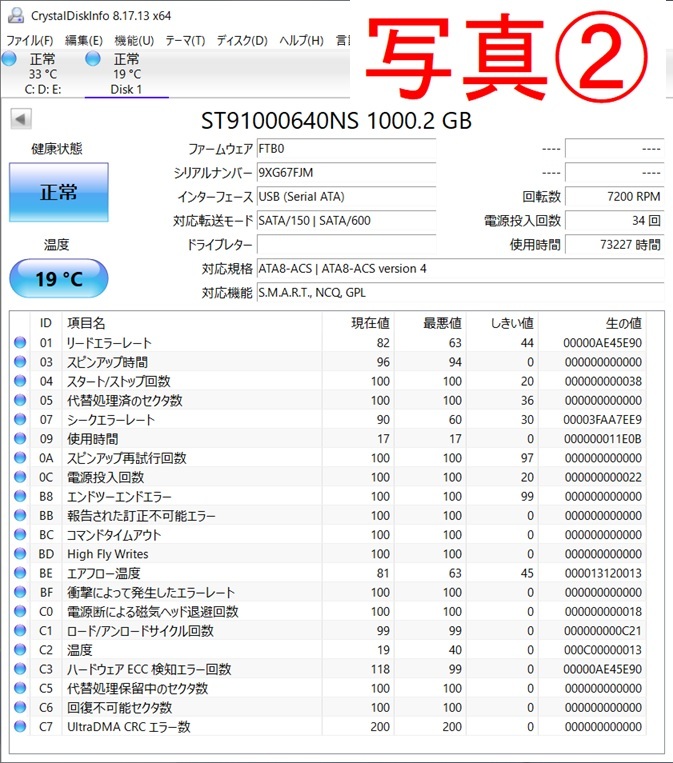This screenshot has width=673, height=763.
Task: Click the 最悪値 column header
Action: coord(430,323)
